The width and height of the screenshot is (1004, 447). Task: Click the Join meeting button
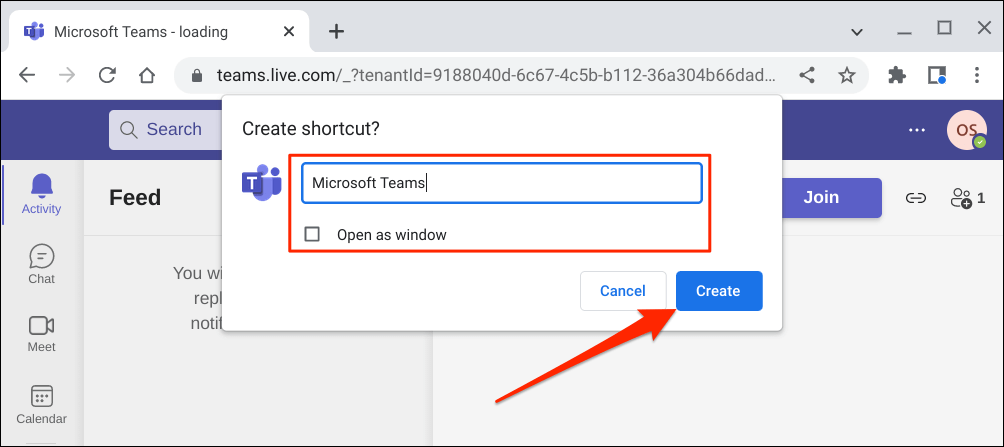pos(820,197)
